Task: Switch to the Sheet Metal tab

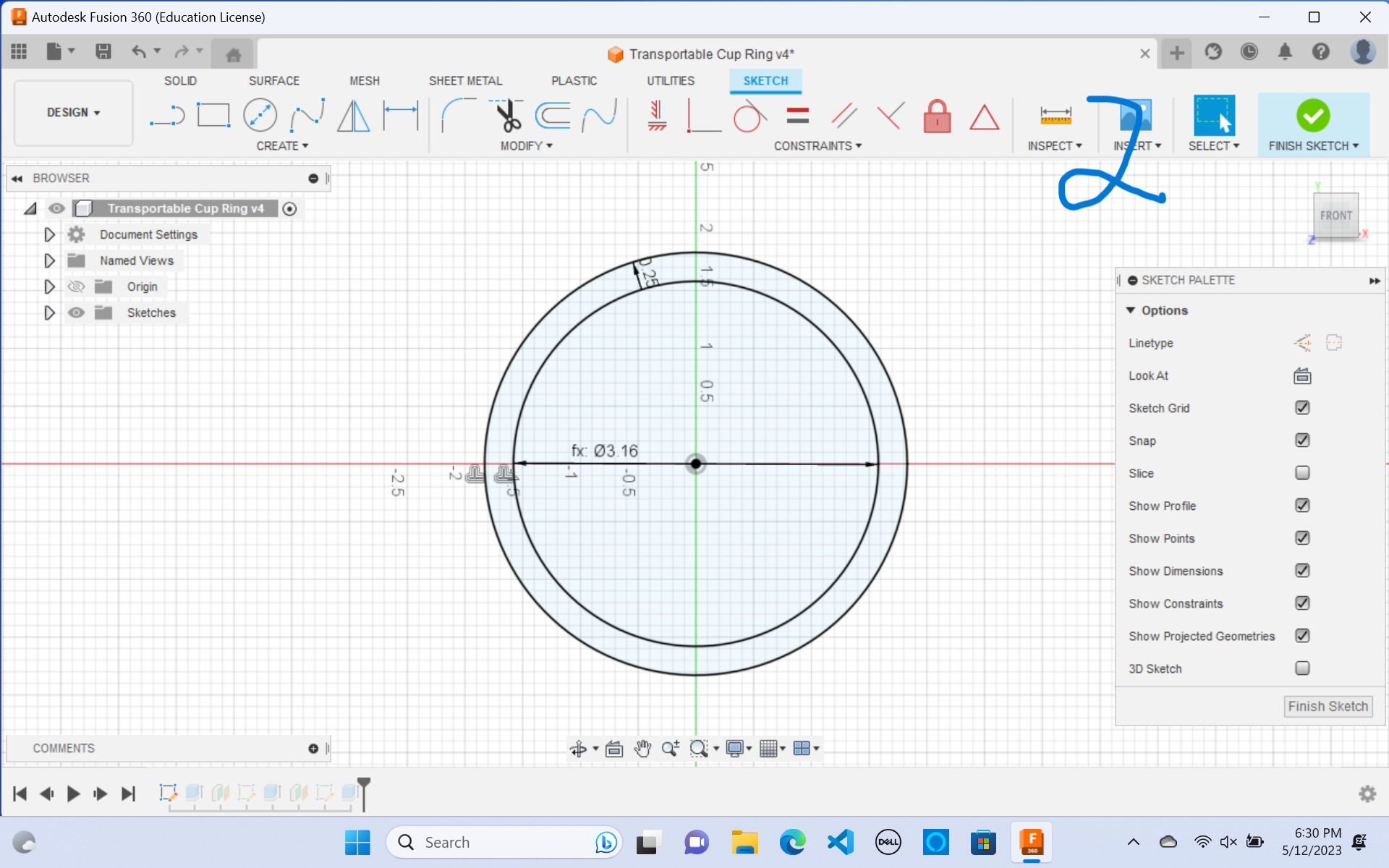Action: [465, 80]
